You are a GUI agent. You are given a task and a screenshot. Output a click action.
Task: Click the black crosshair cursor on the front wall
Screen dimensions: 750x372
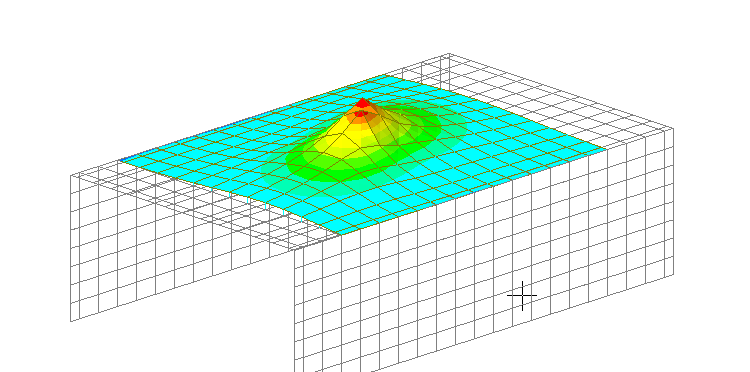522,295
